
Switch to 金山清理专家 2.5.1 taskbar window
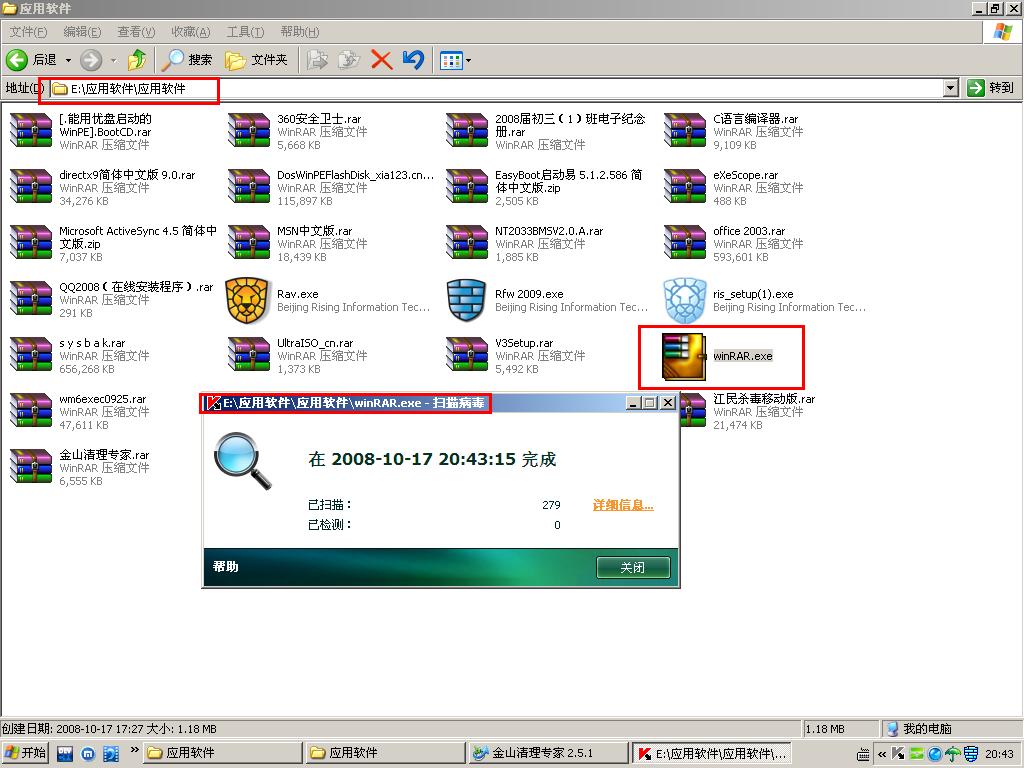tap(547, 753)
